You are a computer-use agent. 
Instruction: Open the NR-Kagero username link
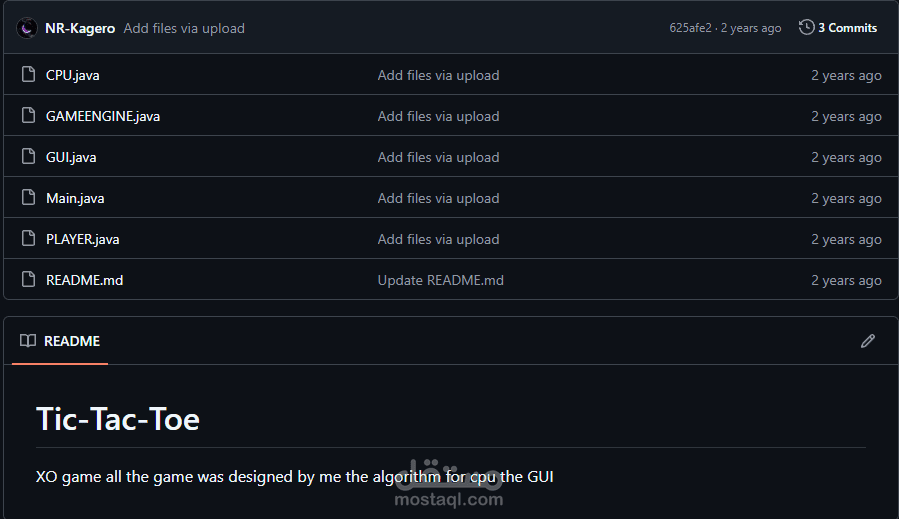(80, 28)
